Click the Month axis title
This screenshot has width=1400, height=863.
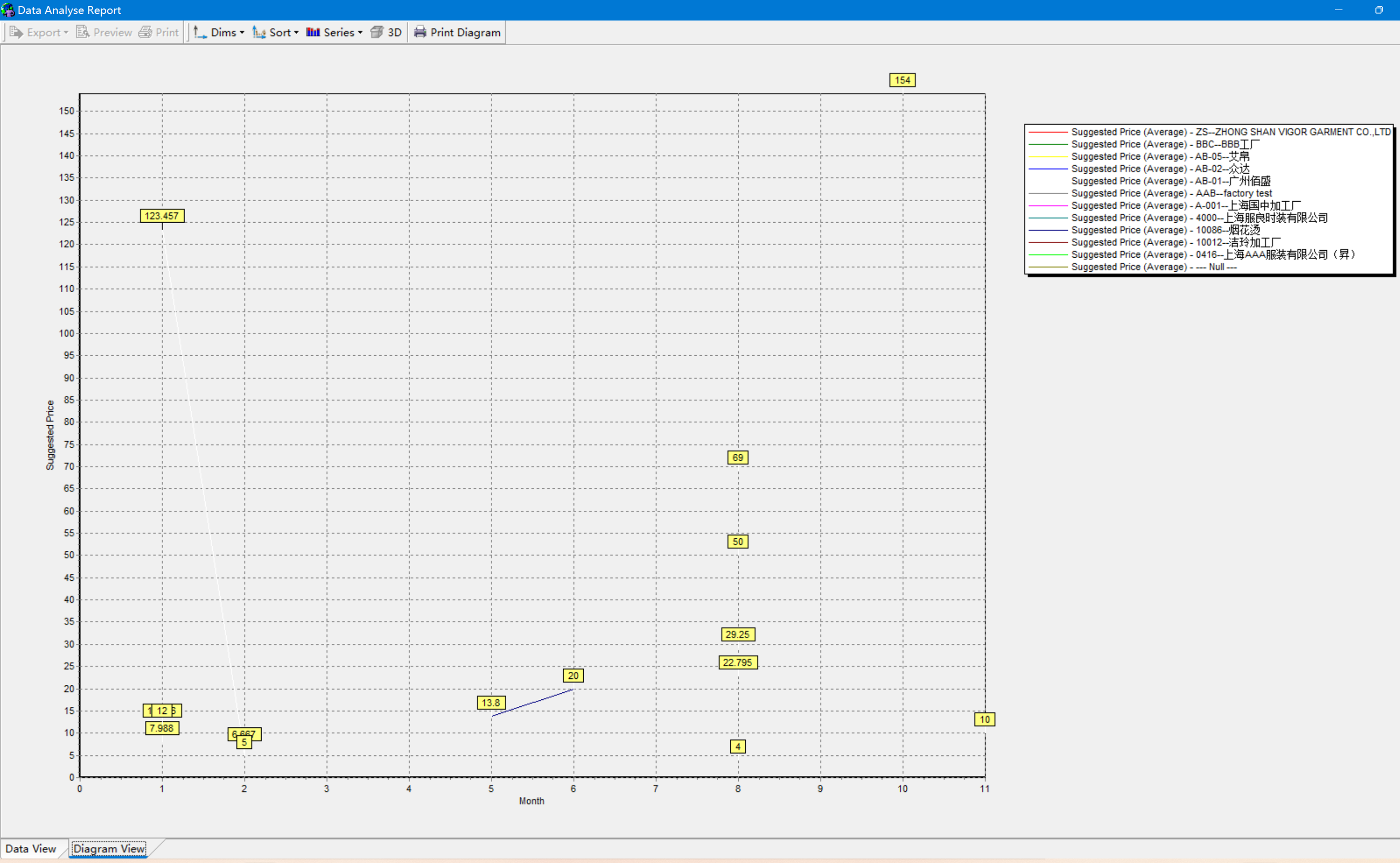click(x=531, y=801)
